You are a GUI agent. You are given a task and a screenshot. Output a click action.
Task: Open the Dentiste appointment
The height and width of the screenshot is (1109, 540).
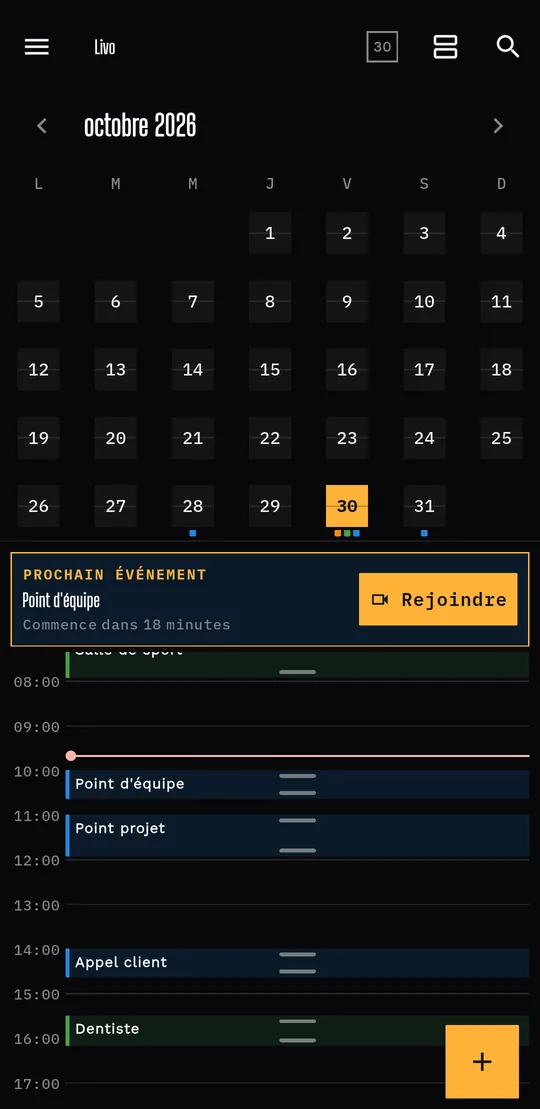tap(297, 1030)
